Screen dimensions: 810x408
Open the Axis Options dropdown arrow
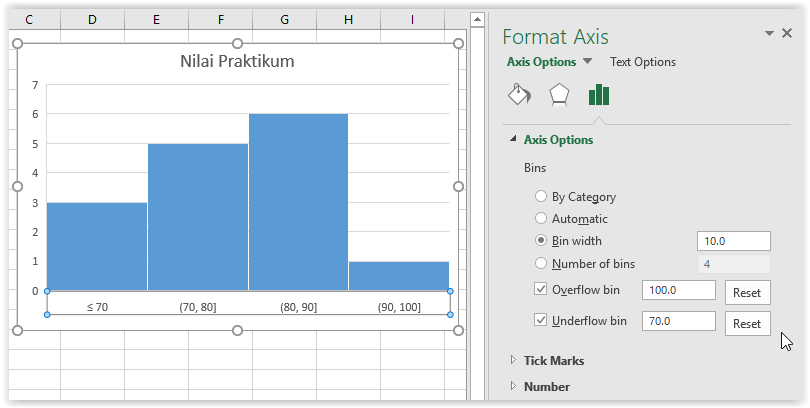587,61
